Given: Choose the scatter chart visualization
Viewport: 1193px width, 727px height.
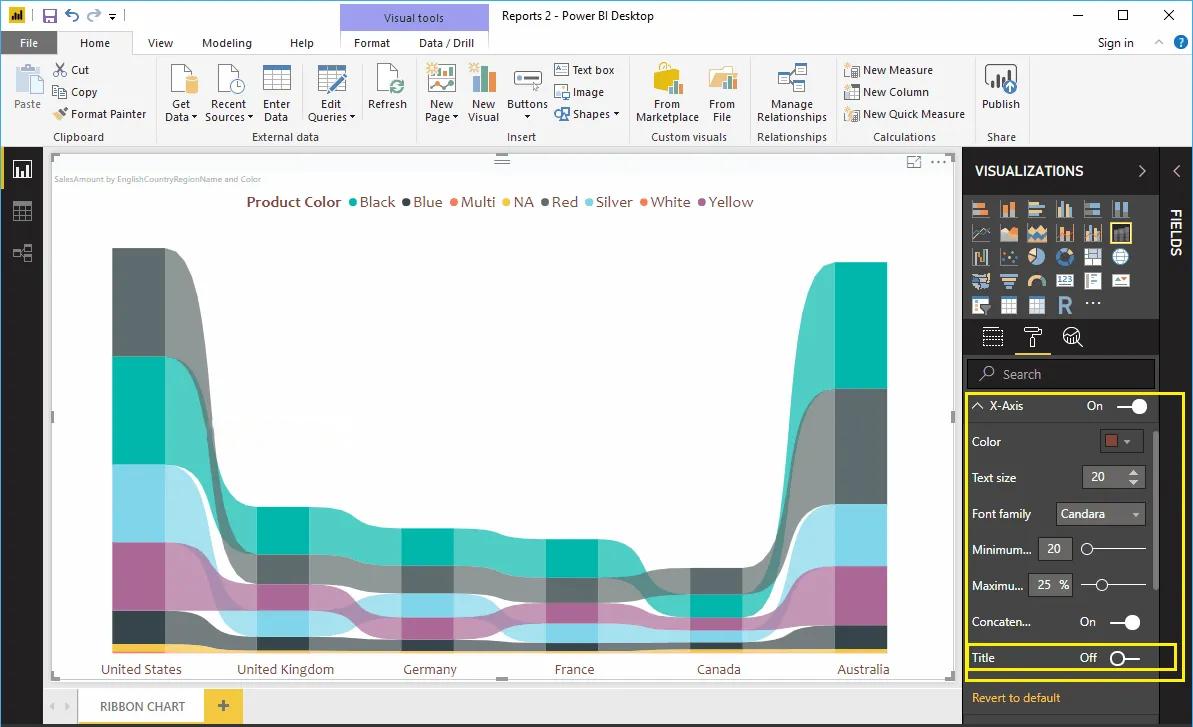Looking at the screenshot, I should click(1008, 257).
